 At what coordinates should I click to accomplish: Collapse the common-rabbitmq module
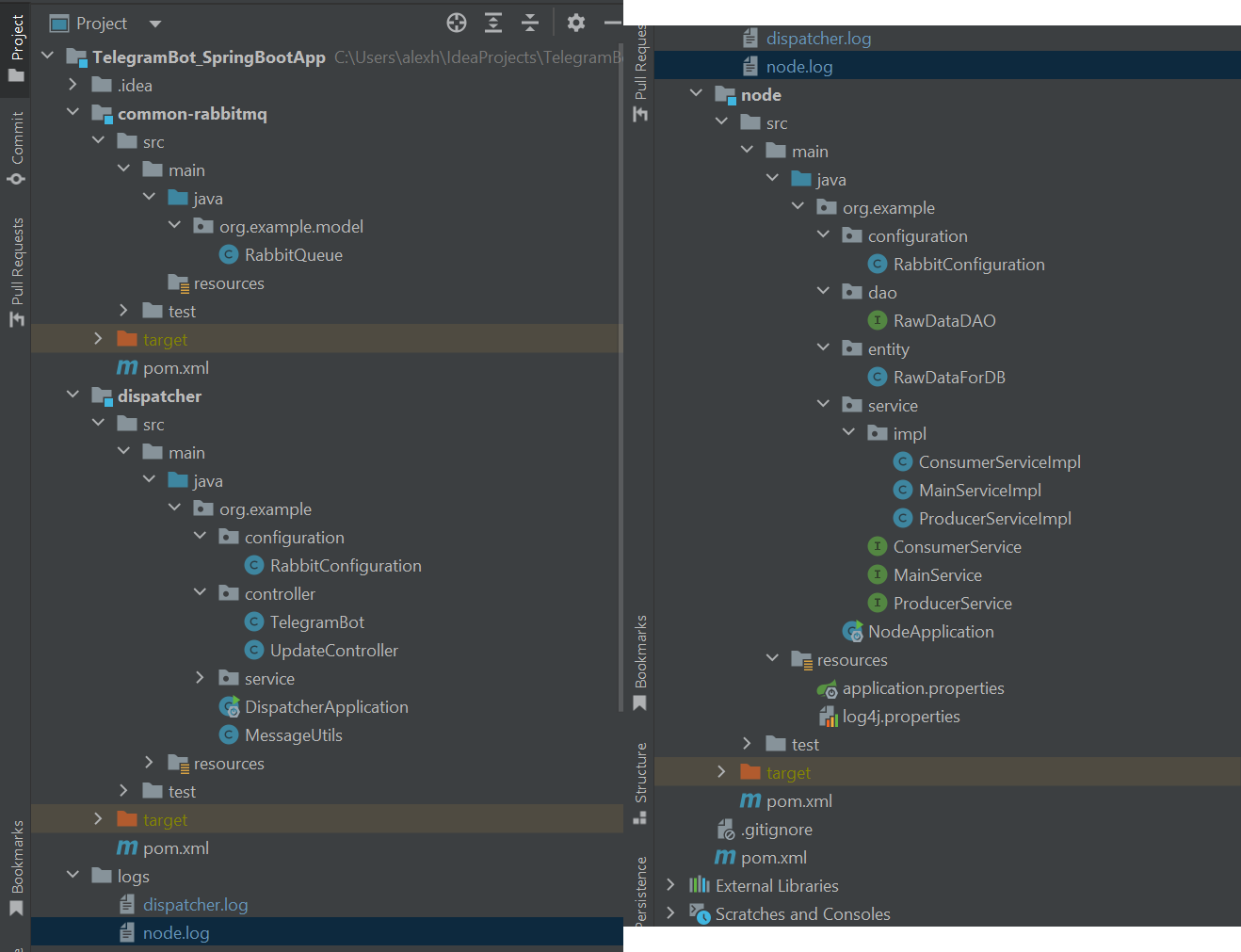pyautogui.click(x=73, y=112)
